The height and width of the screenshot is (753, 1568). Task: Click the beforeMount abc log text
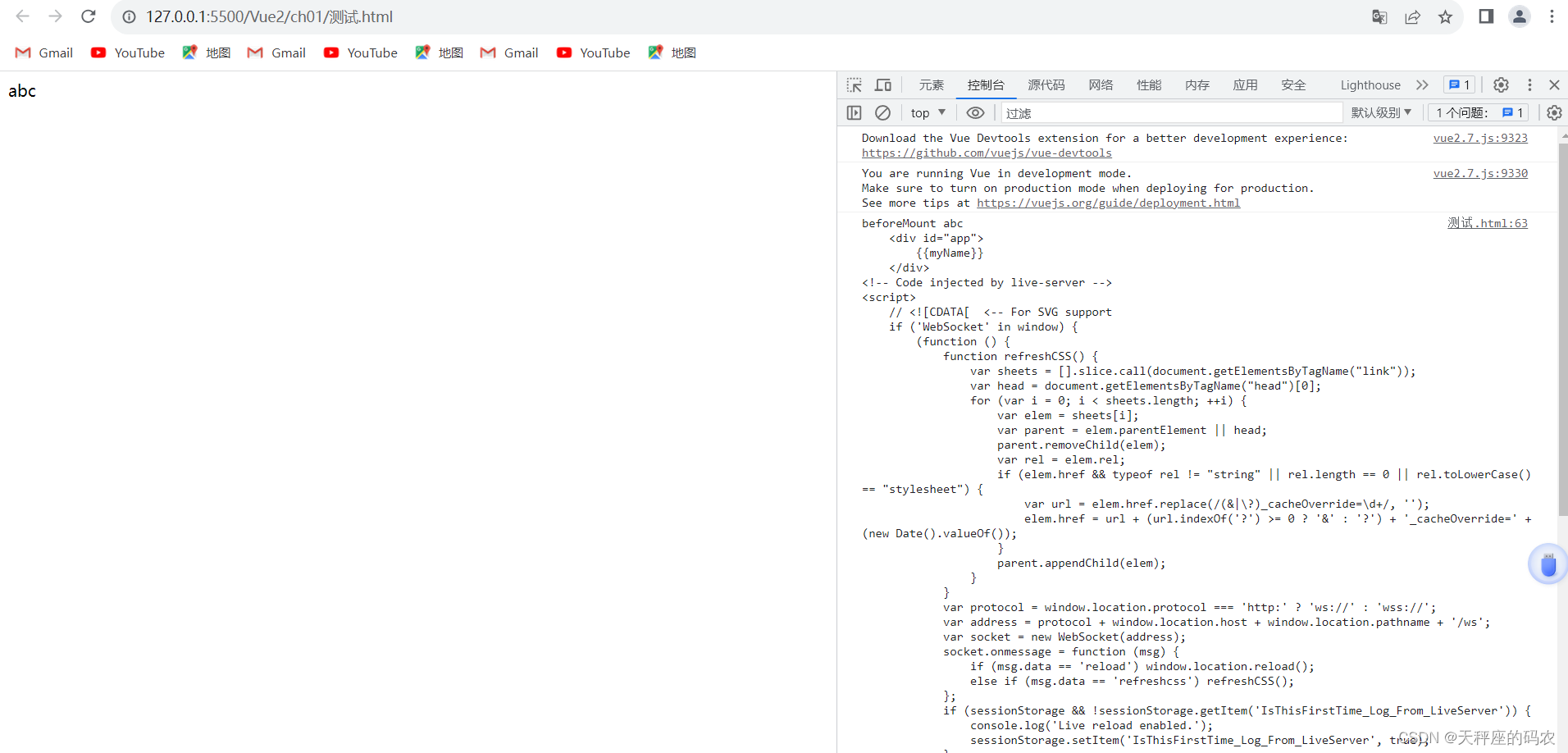pos(912,223)
